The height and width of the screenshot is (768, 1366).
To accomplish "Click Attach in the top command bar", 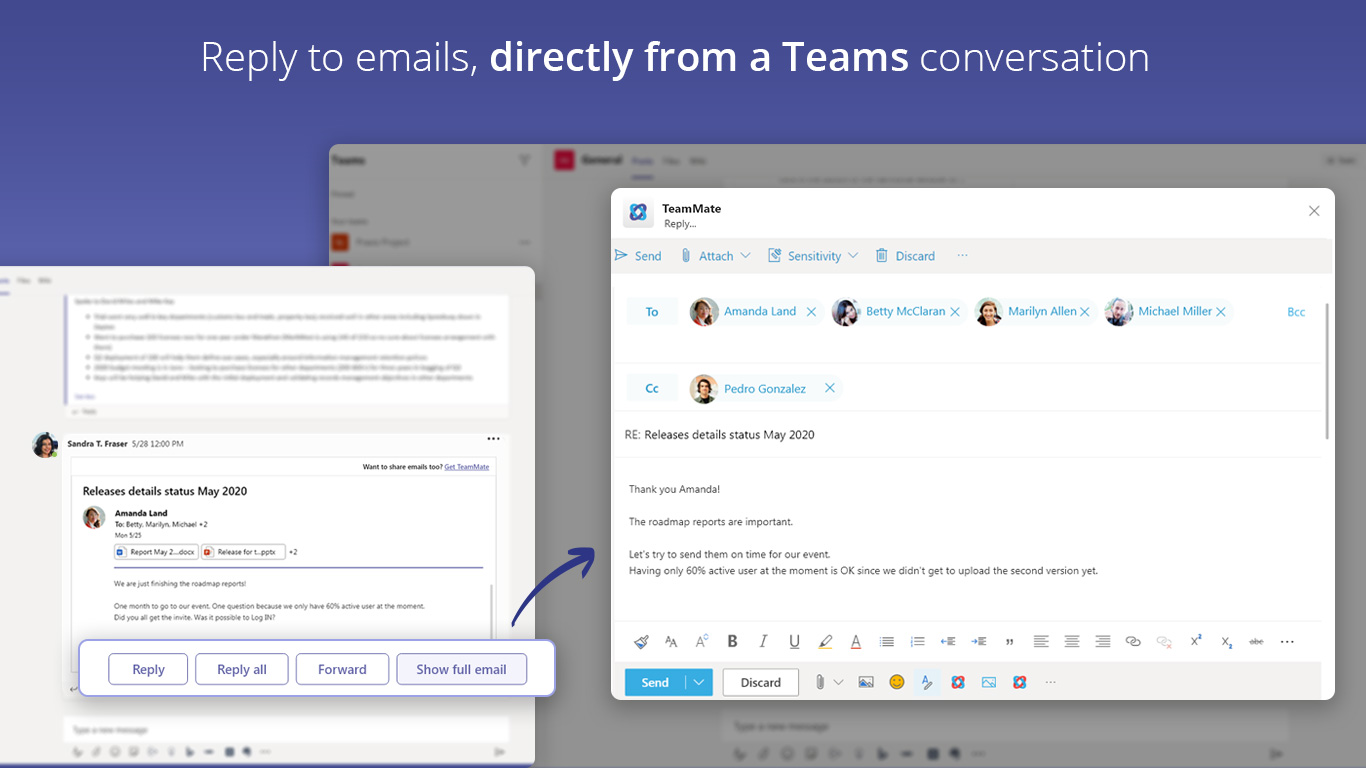I will pyautogui.click(x=708, y=256).
